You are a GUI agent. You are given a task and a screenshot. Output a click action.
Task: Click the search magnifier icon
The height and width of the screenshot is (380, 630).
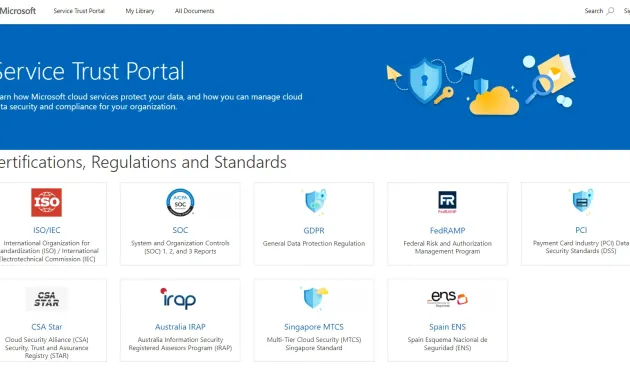tap(610, 11)
